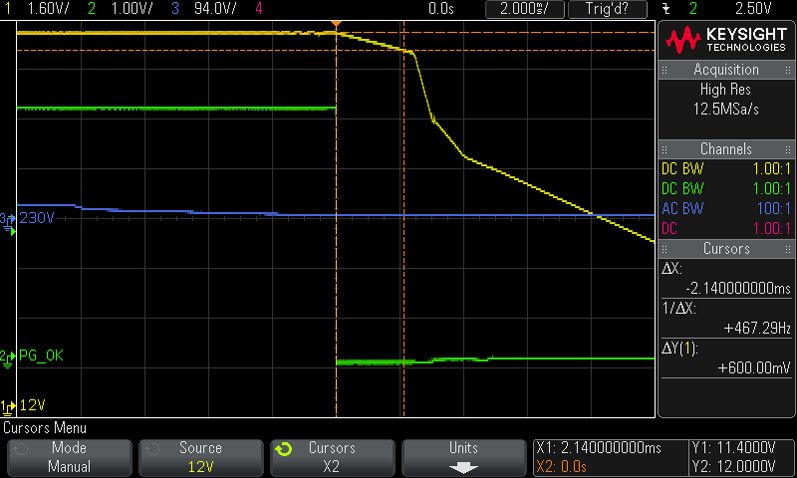Click the Keysight Technologies logo
The height and width of the screenshot is (478, 797).
click(x=727, y=40)
